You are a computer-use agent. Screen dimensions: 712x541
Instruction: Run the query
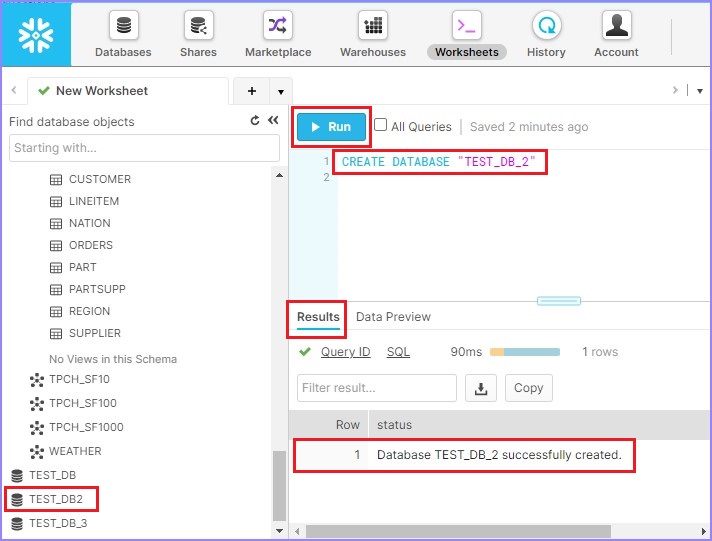tap(331, 127)
